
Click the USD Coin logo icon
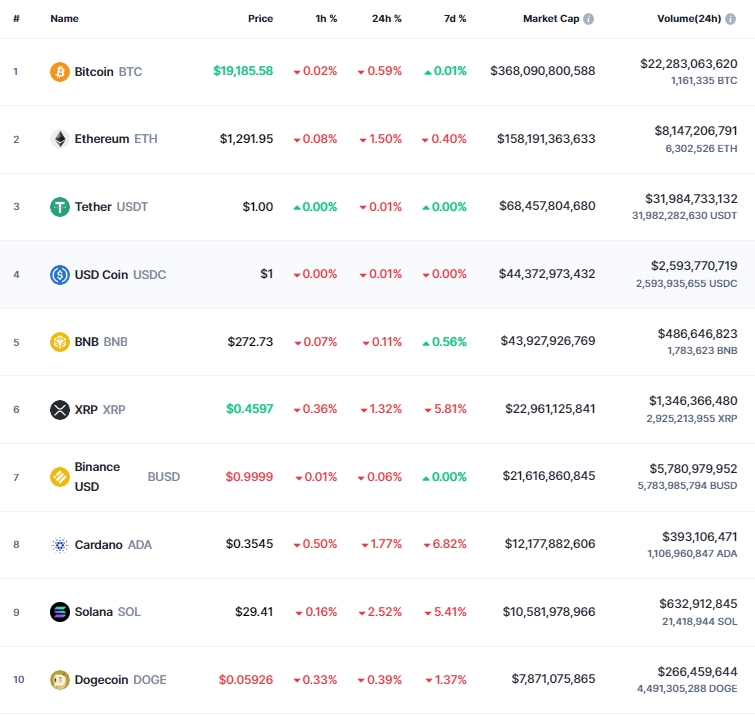pos(60,275)
